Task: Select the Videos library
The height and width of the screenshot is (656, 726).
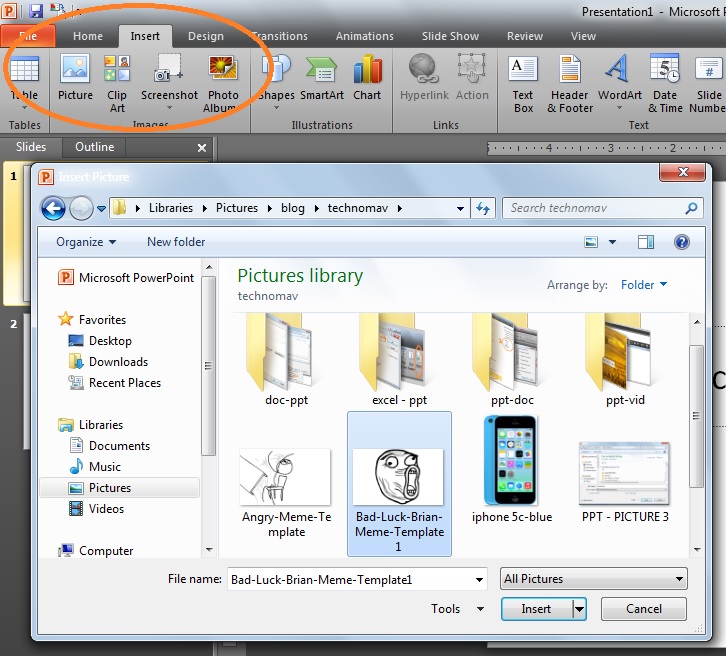Action: click(x=97, y=509)
